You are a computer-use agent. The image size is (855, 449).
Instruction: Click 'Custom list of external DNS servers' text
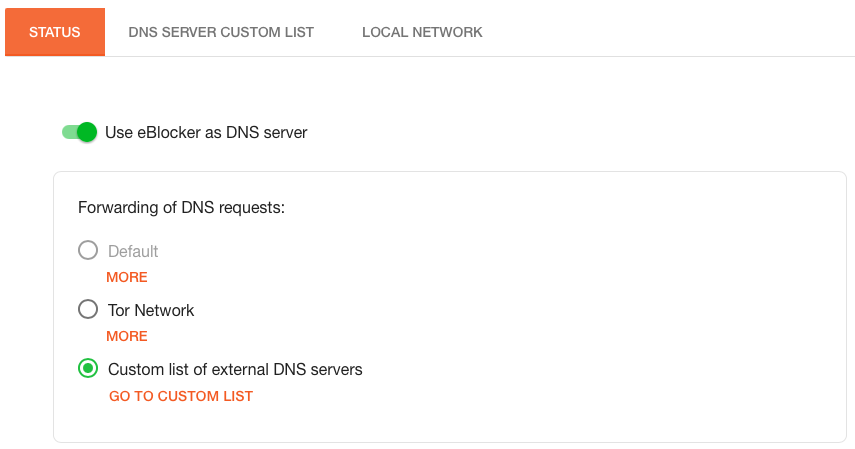tap(235, 369)
